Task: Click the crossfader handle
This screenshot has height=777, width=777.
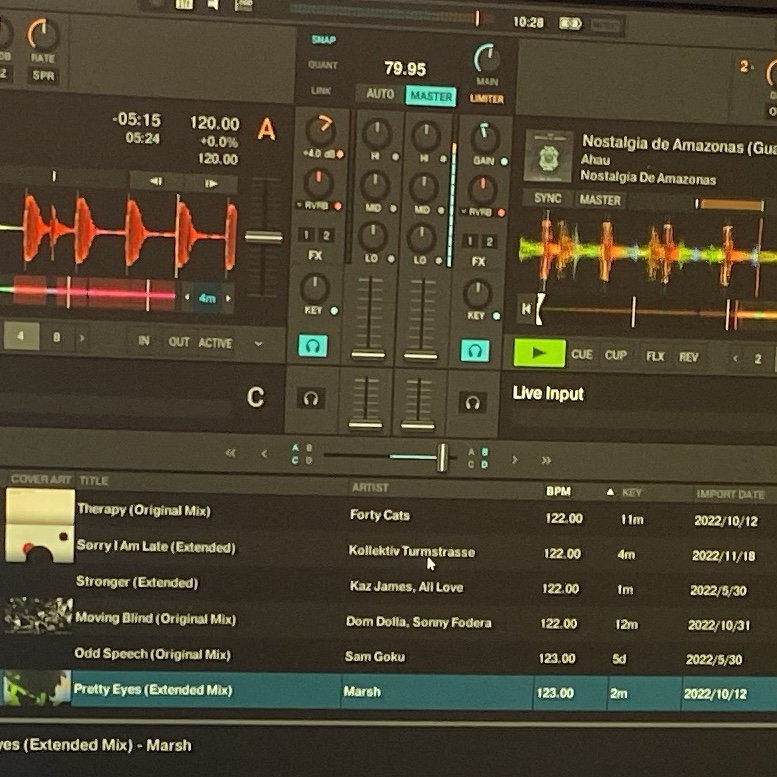Action: (x=441, y=457)
